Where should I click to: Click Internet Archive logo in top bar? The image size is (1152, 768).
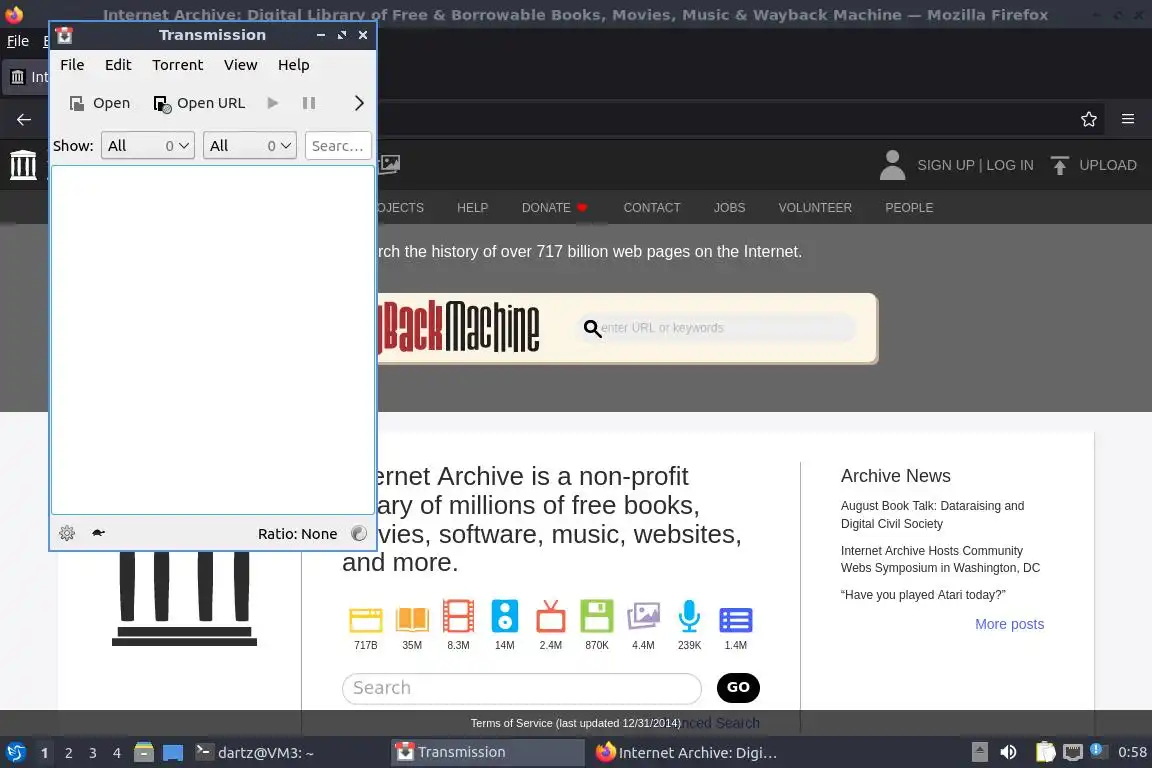23,165
